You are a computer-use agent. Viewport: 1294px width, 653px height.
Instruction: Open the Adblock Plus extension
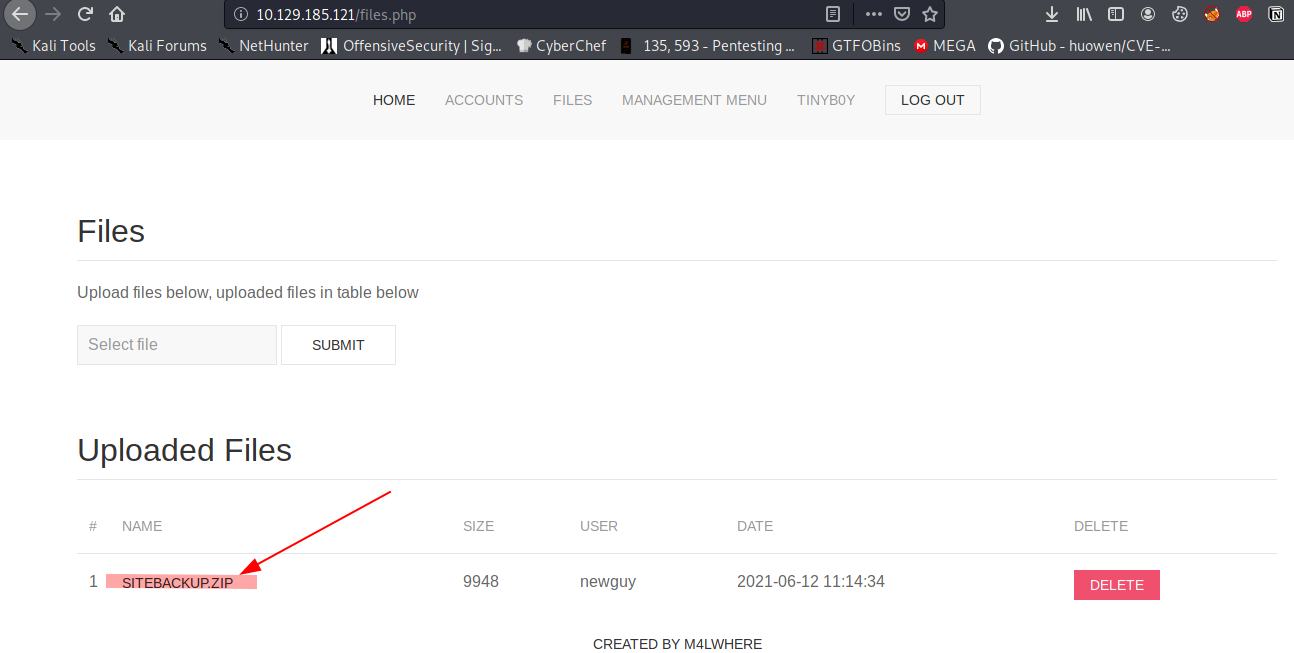[x=1243, y=14]
